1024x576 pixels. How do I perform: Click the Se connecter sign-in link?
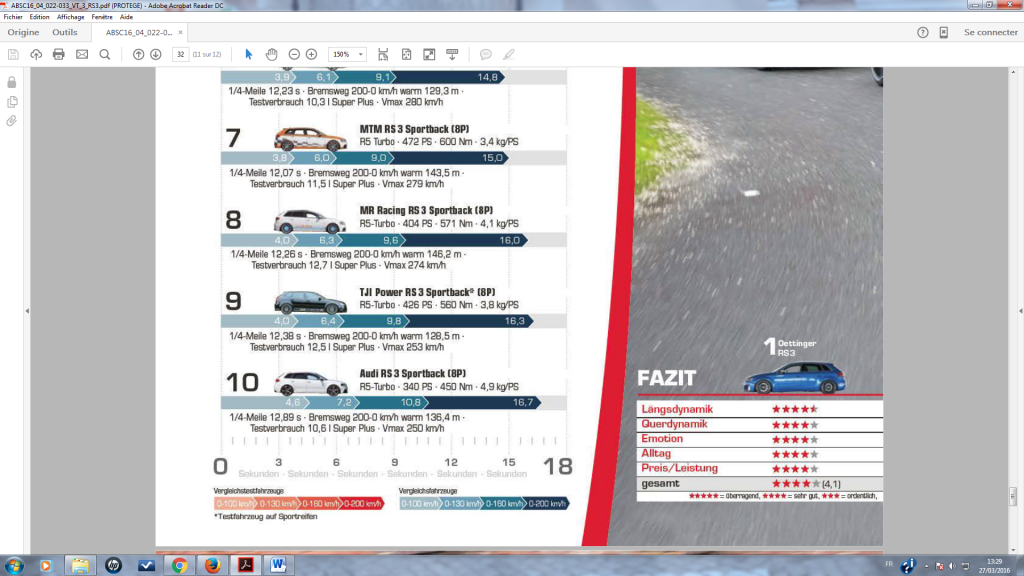990,32
